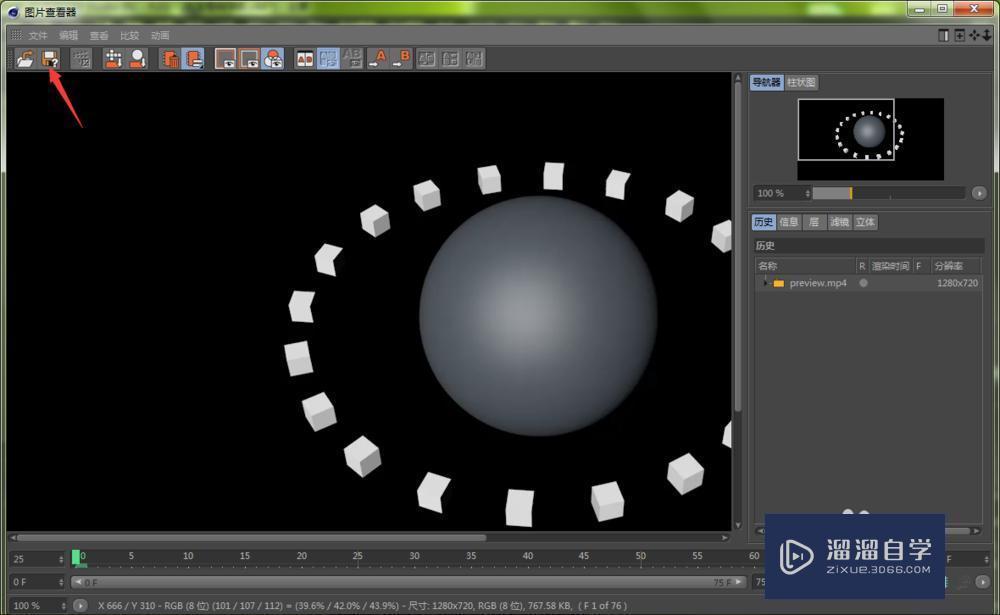This screenshot has width=1000, height=615.
Task: Open the 动画 menu
Action: pos(160,35)
